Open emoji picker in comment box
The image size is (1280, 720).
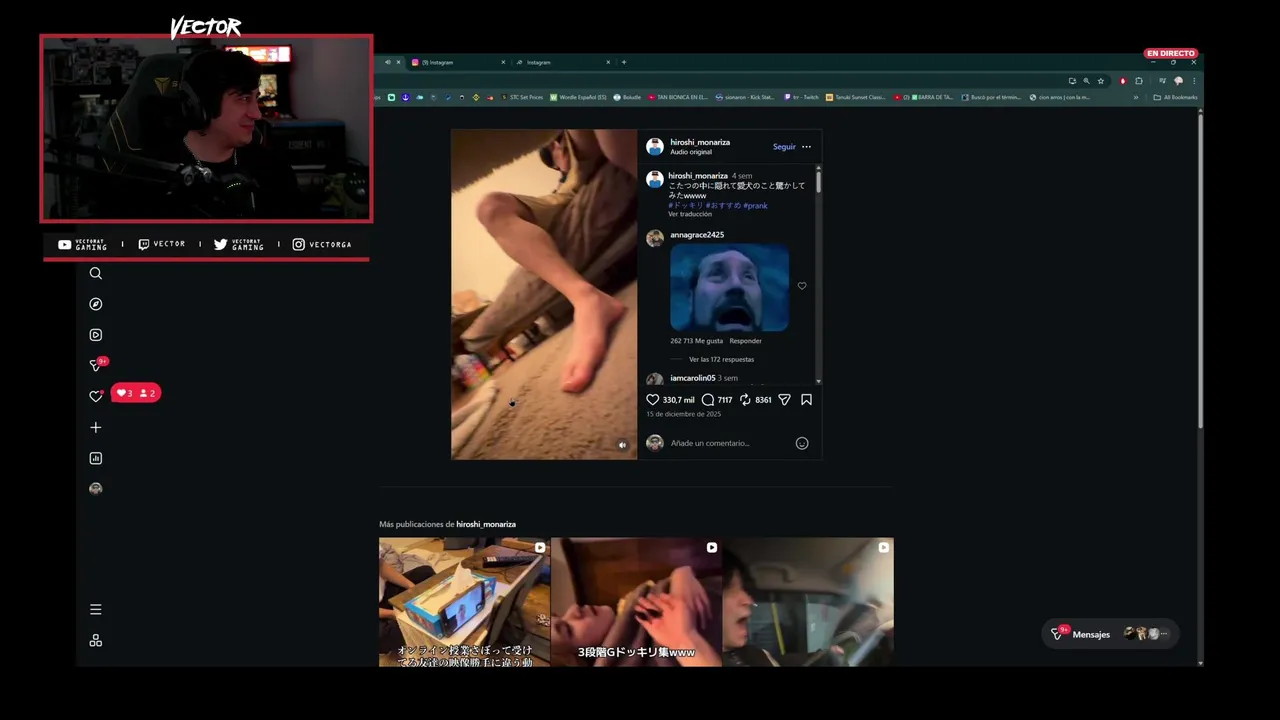tap(802, 443)
